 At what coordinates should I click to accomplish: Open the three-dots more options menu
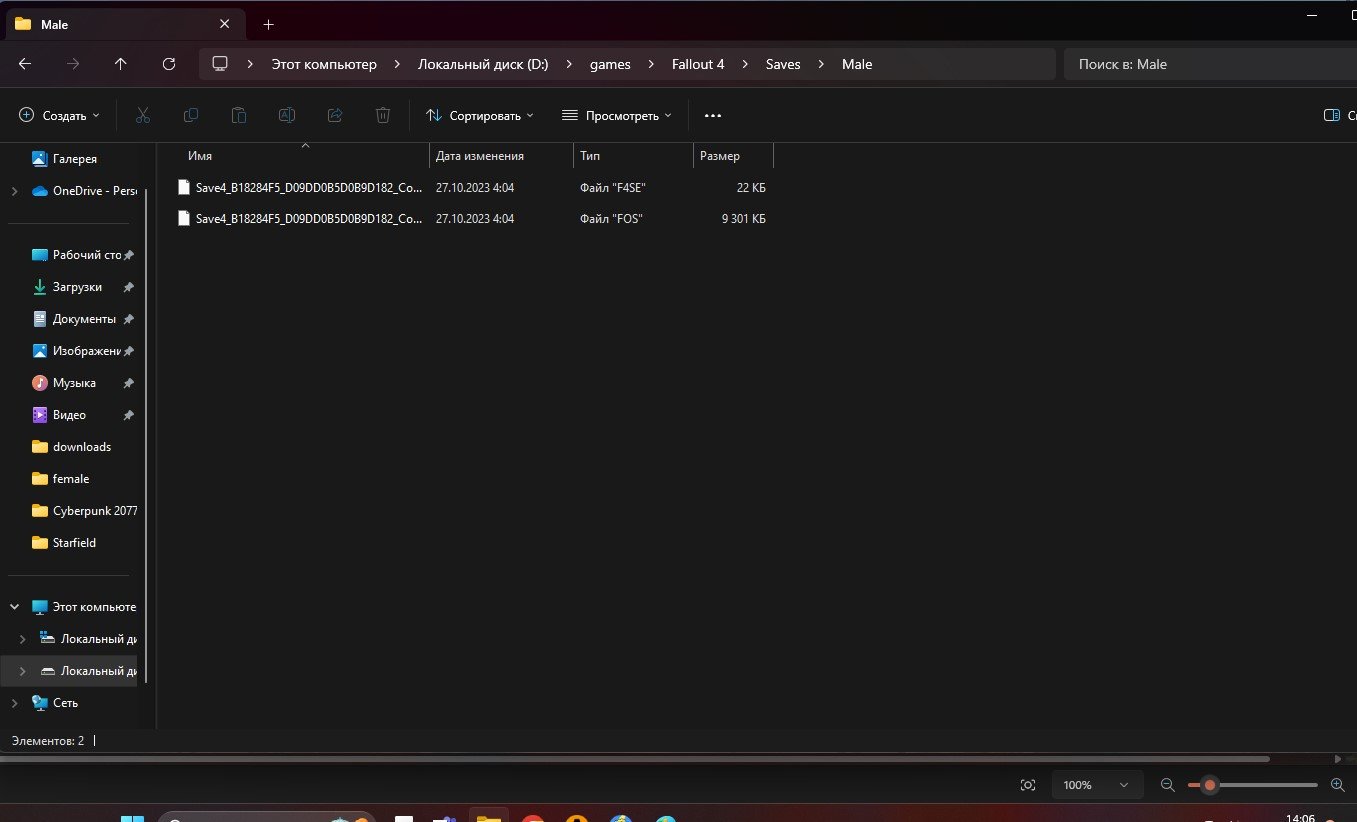(712, 116)
